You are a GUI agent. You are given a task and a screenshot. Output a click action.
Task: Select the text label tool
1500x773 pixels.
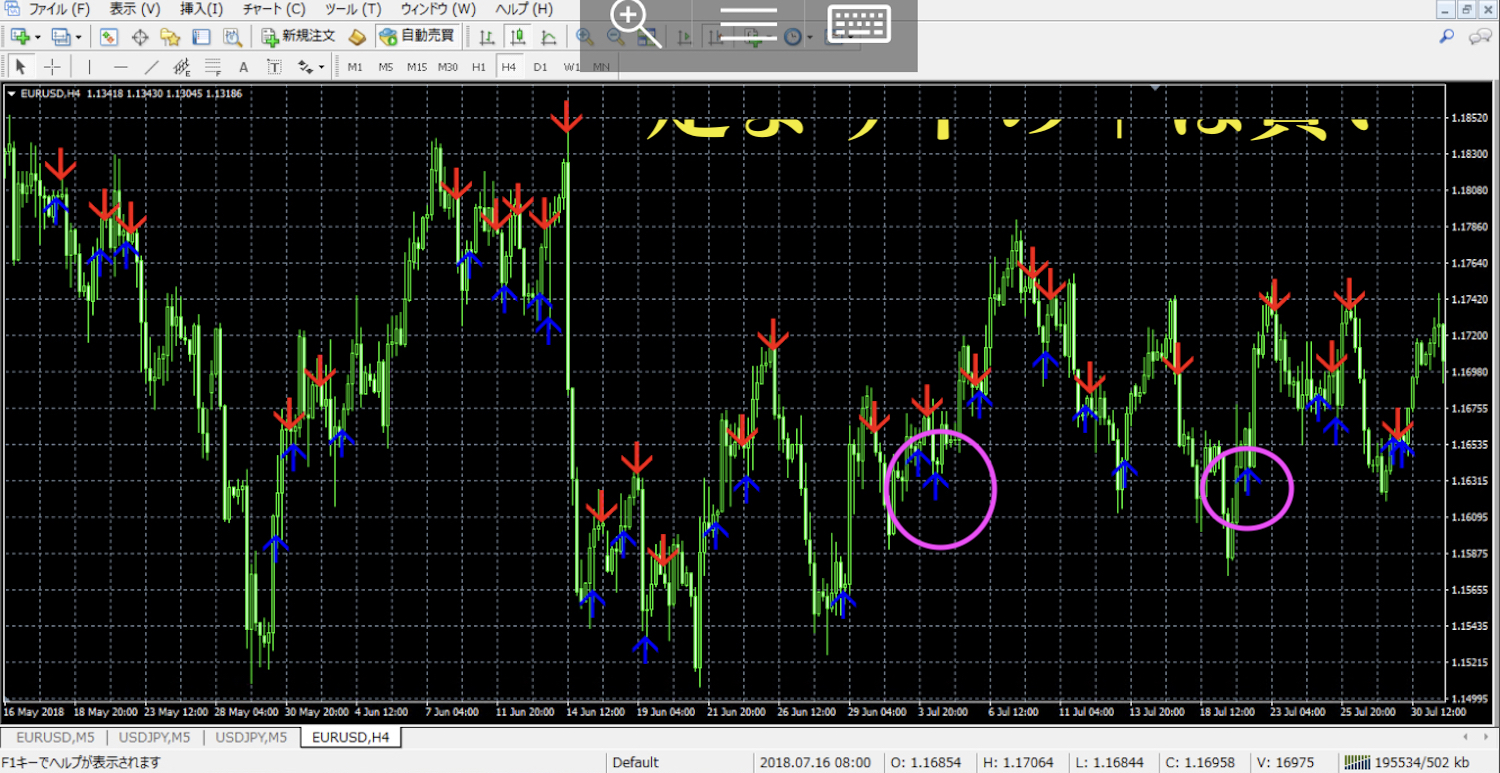(274, 67)
